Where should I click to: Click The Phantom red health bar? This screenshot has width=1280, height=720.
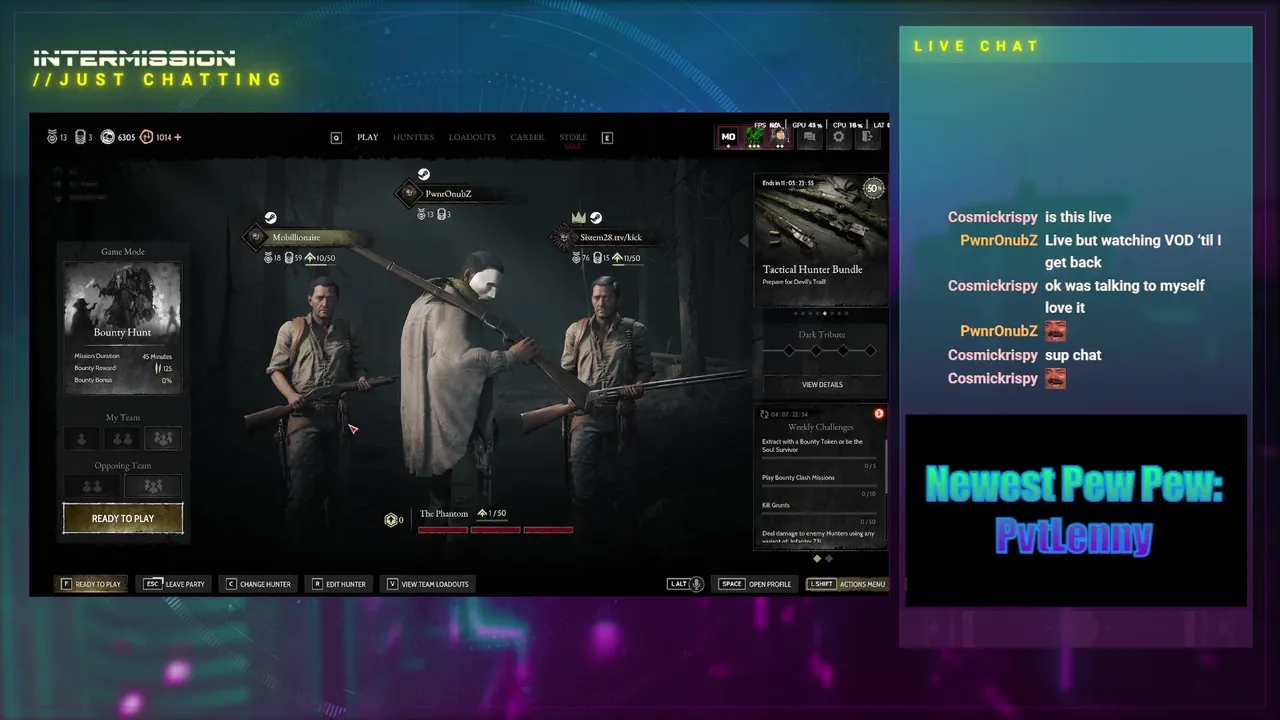(495, 530)
